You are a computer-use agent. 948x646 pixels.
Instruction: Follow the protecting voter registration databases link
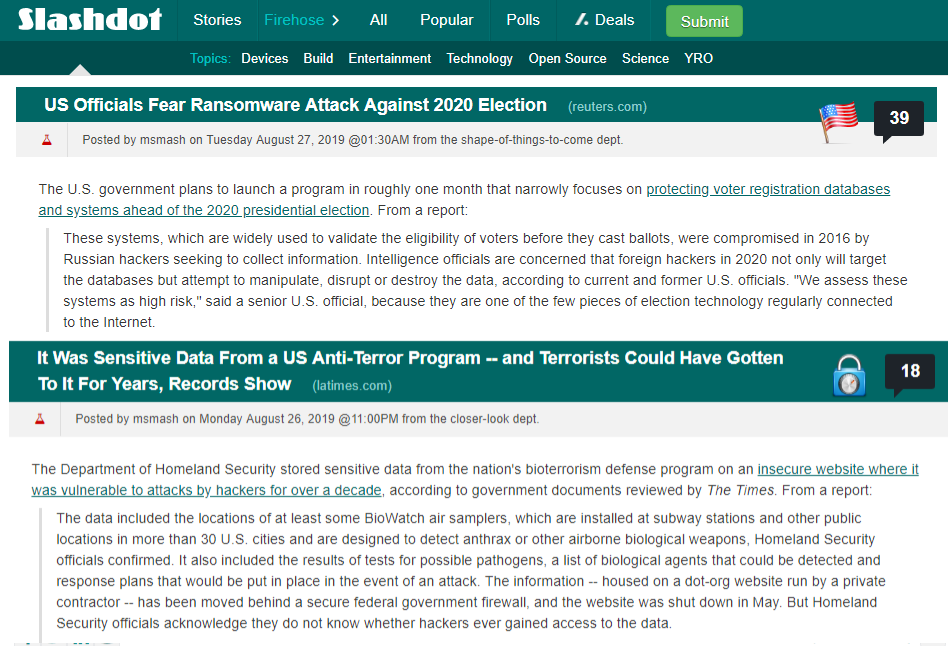click(464, 200)
